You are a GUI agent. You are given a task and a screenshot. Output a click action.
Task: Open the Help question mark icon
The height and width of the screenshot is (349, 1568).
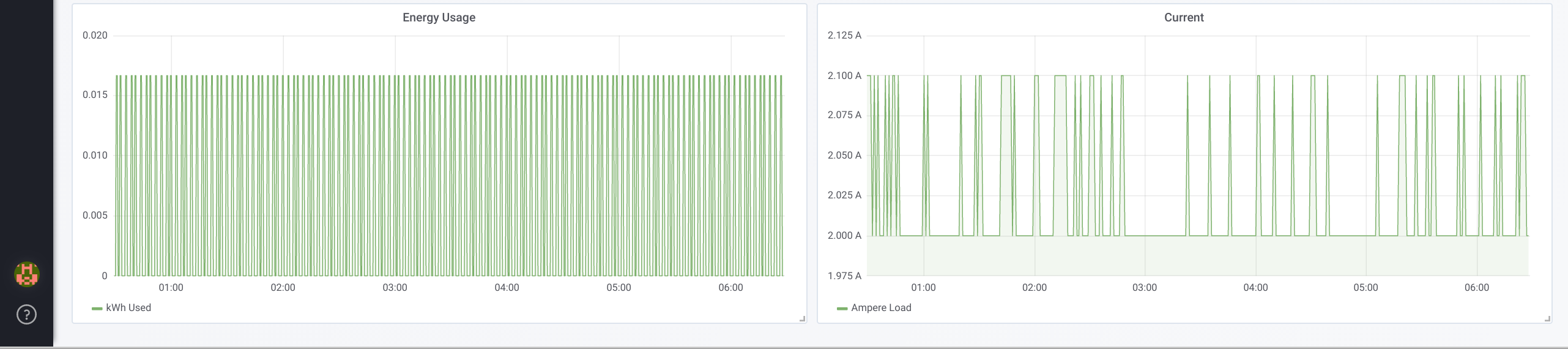coord(27,314)
